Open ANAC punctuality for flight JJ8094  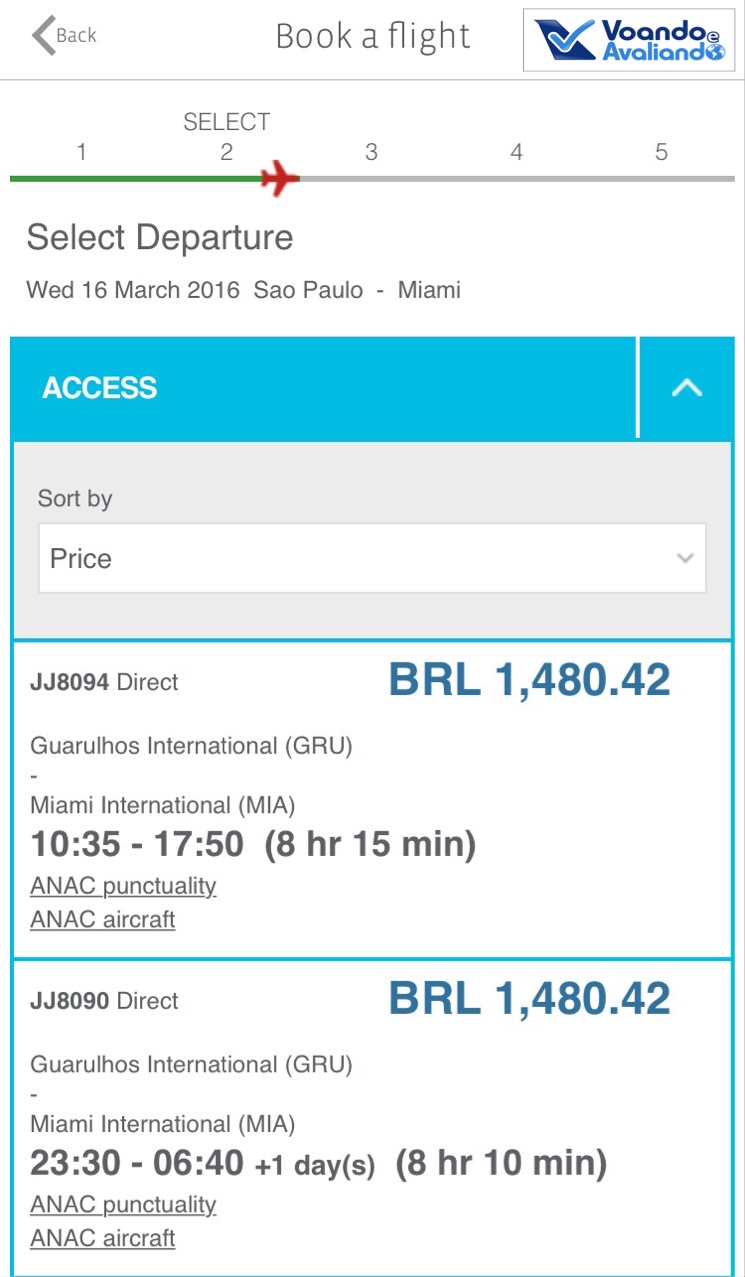pos(123,886)
